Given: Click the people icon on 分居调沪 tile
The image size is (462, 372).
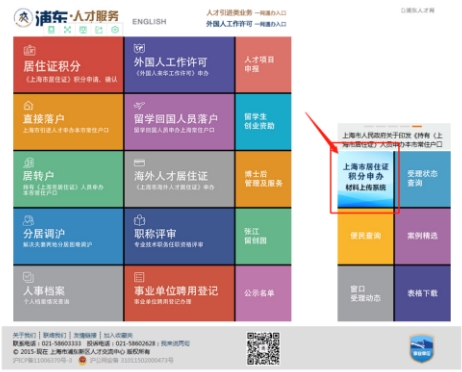Looking at the screenshot, I should point(28,220).
